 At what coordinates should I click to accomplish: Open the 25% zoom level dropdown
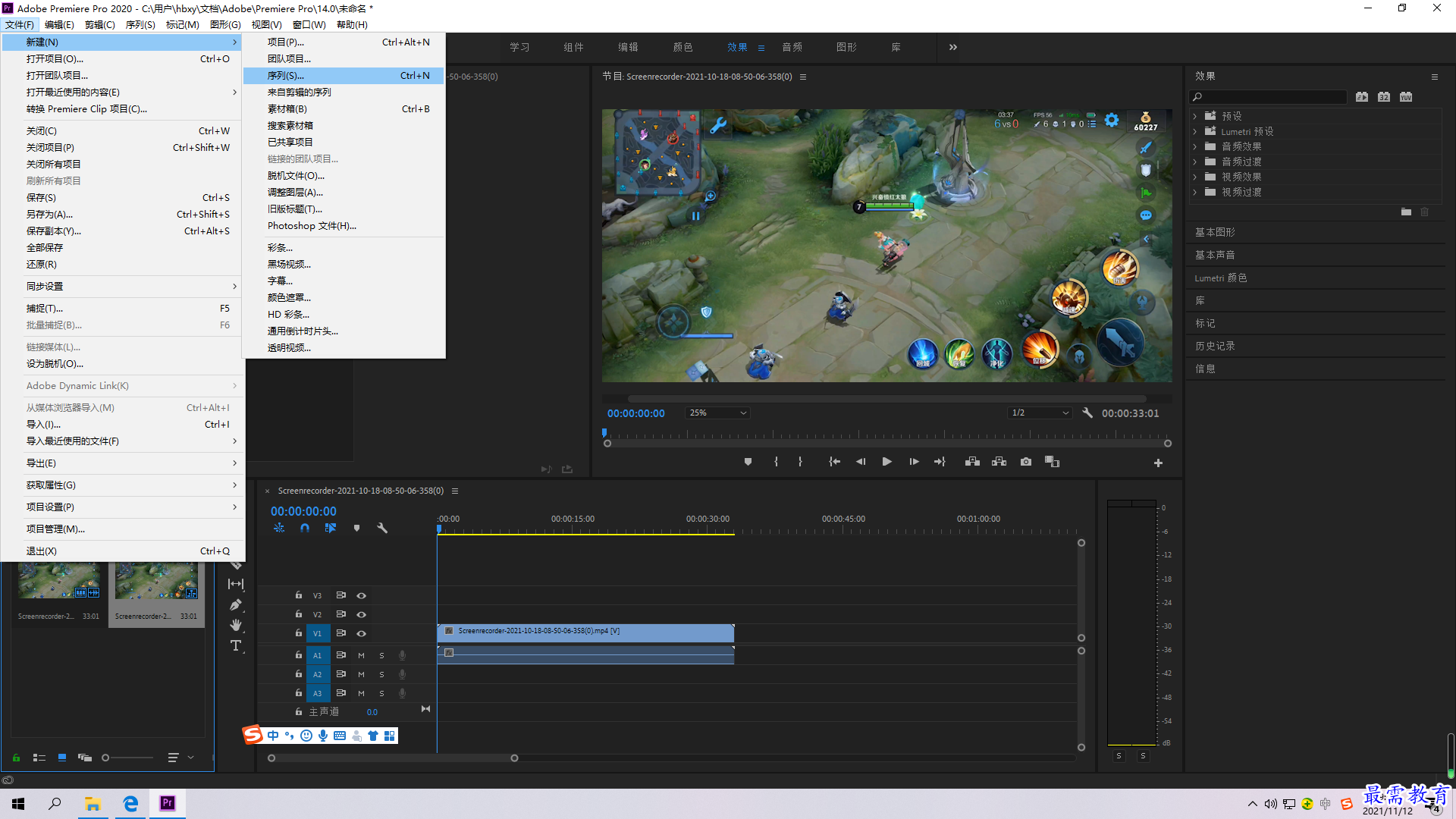[x=717, y=413]
